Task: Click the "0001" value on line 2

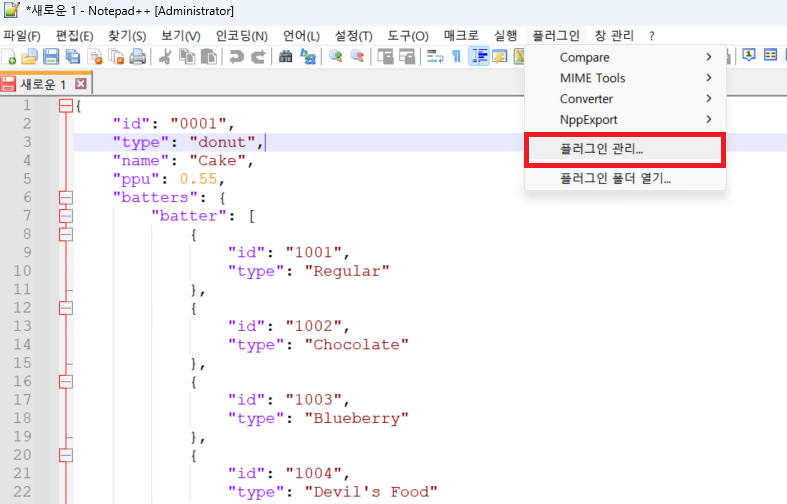Action: coord(198,123)
